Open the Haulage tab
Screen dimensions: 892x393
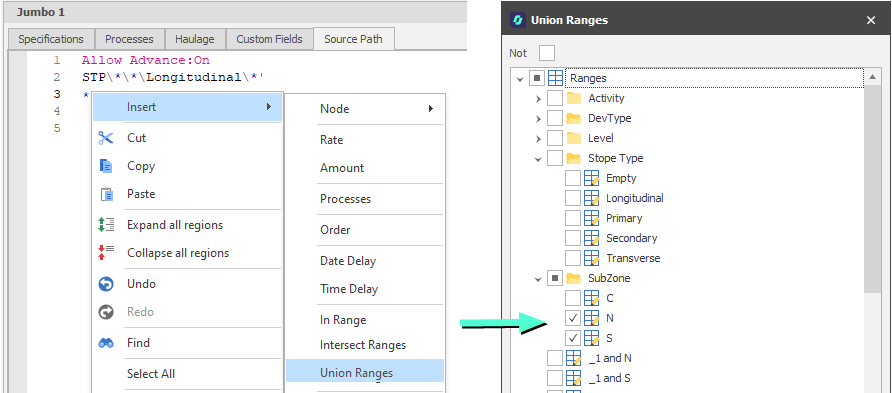(x=195, y=39)
